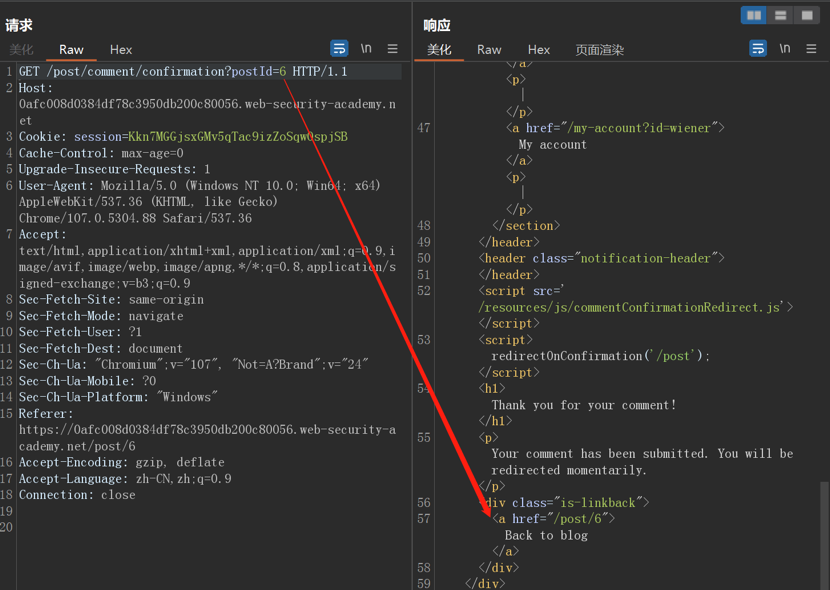The width and height of the screenshot is (830, 590).
Task: Click the 请求 panel title
Action: [x=19, y=25]
